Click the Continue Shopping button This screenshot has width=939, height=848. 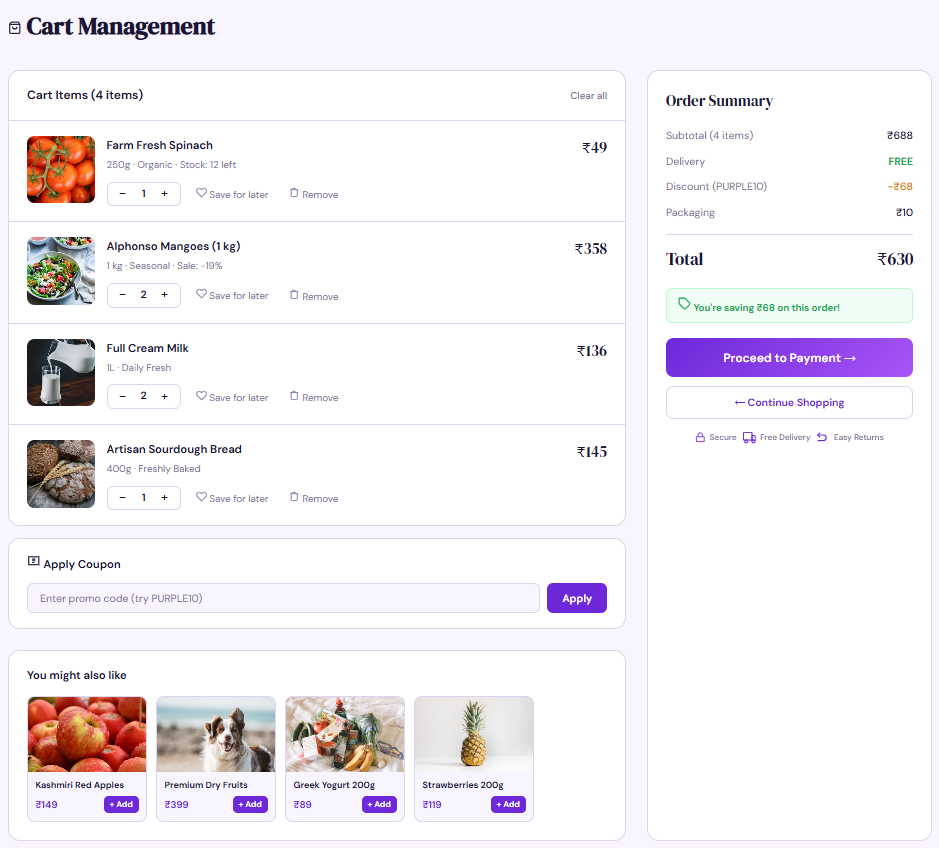(788, 402)
